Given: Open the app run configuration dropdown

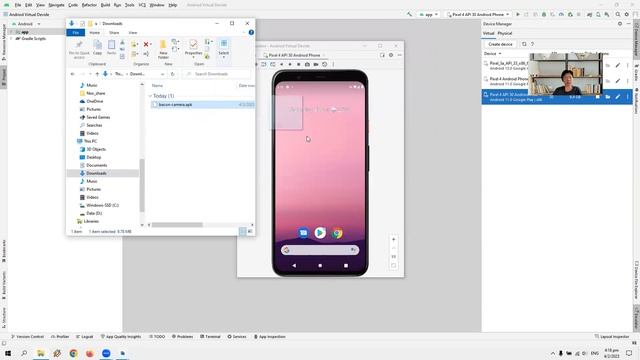Looking at the screenshot, I should (429, 14).
